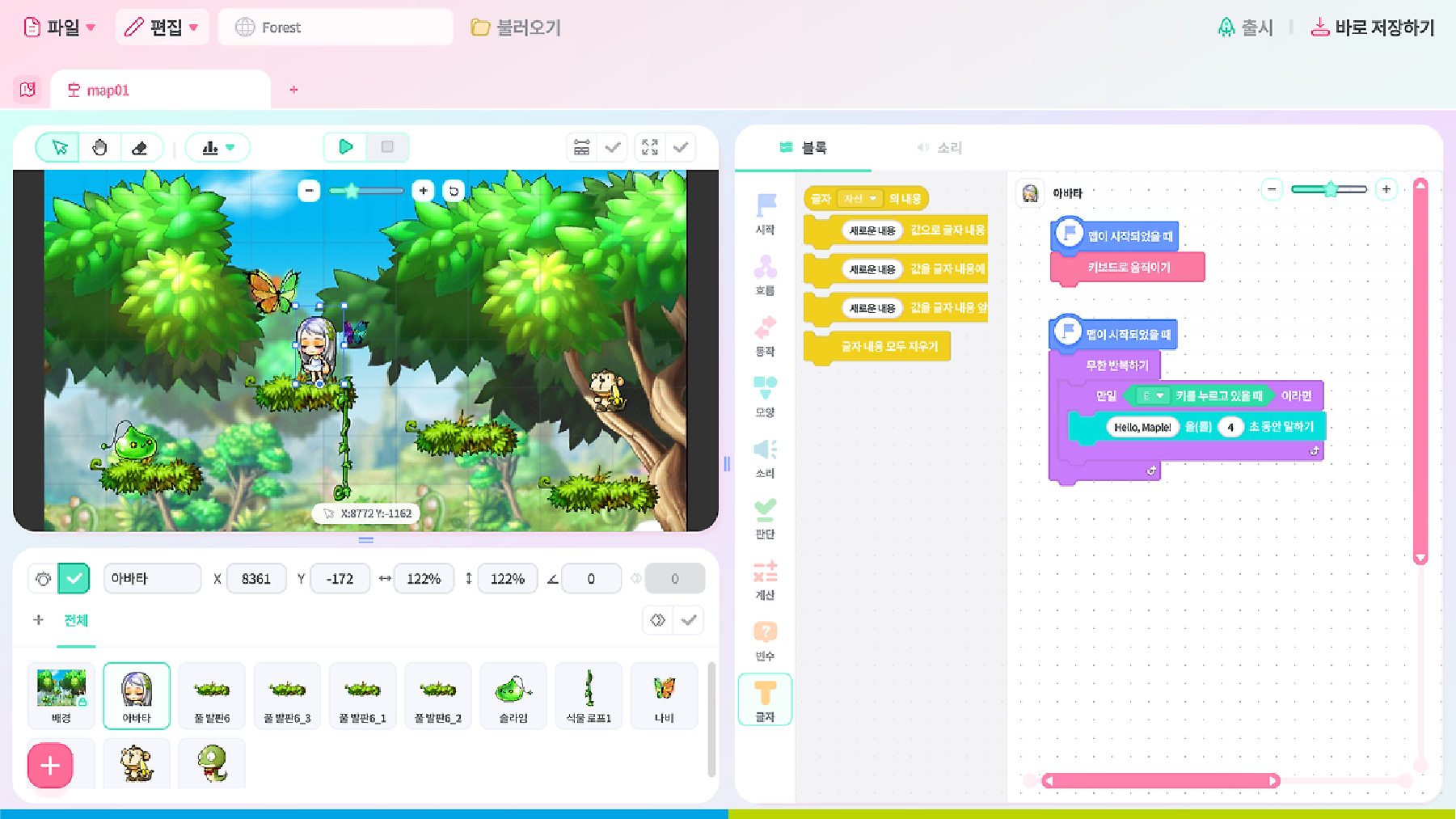Edit the width scale 122% field

(424, 578)
